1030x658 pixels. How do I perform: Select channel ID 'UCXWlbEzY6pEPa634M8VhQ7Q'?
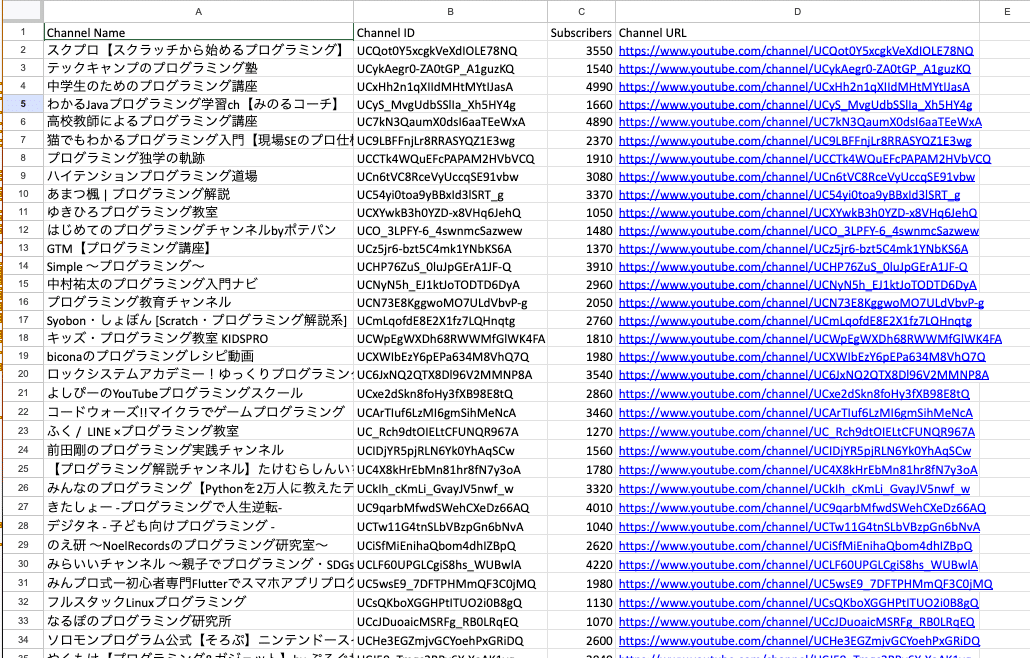[x=450, y=356]
